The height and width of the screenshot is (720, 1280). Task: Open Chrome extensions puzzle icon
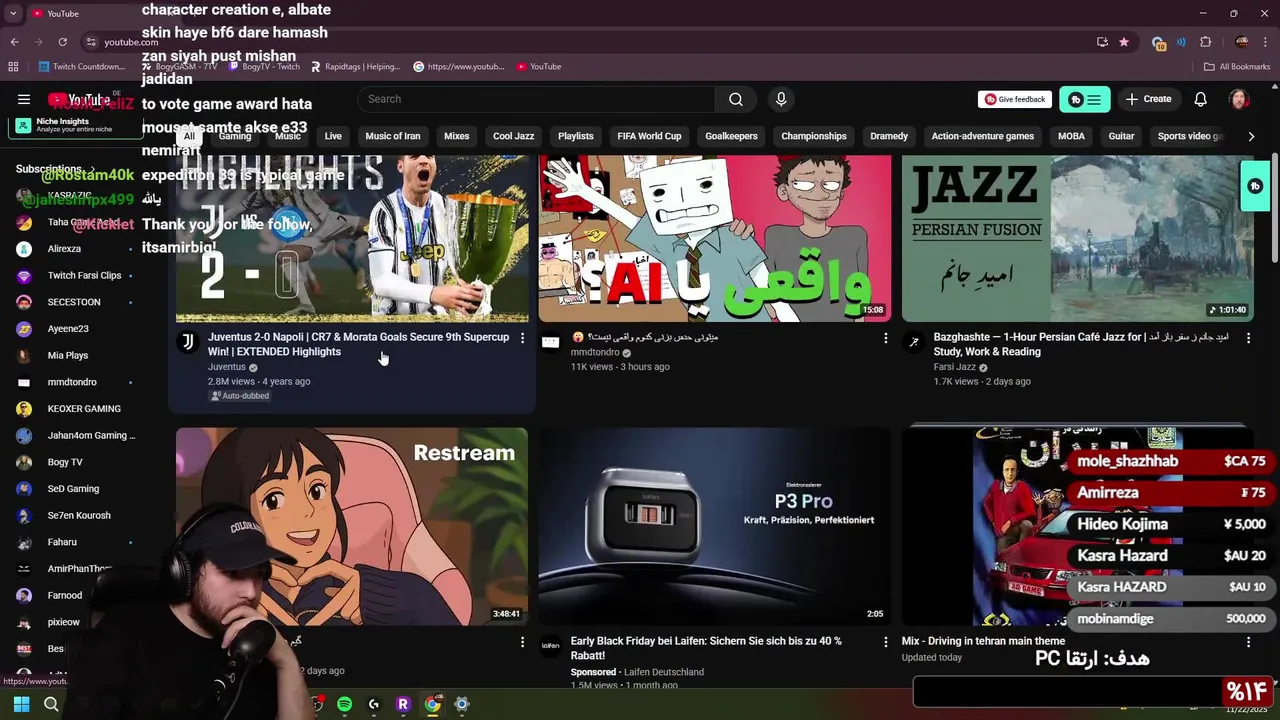point(1205,42)
